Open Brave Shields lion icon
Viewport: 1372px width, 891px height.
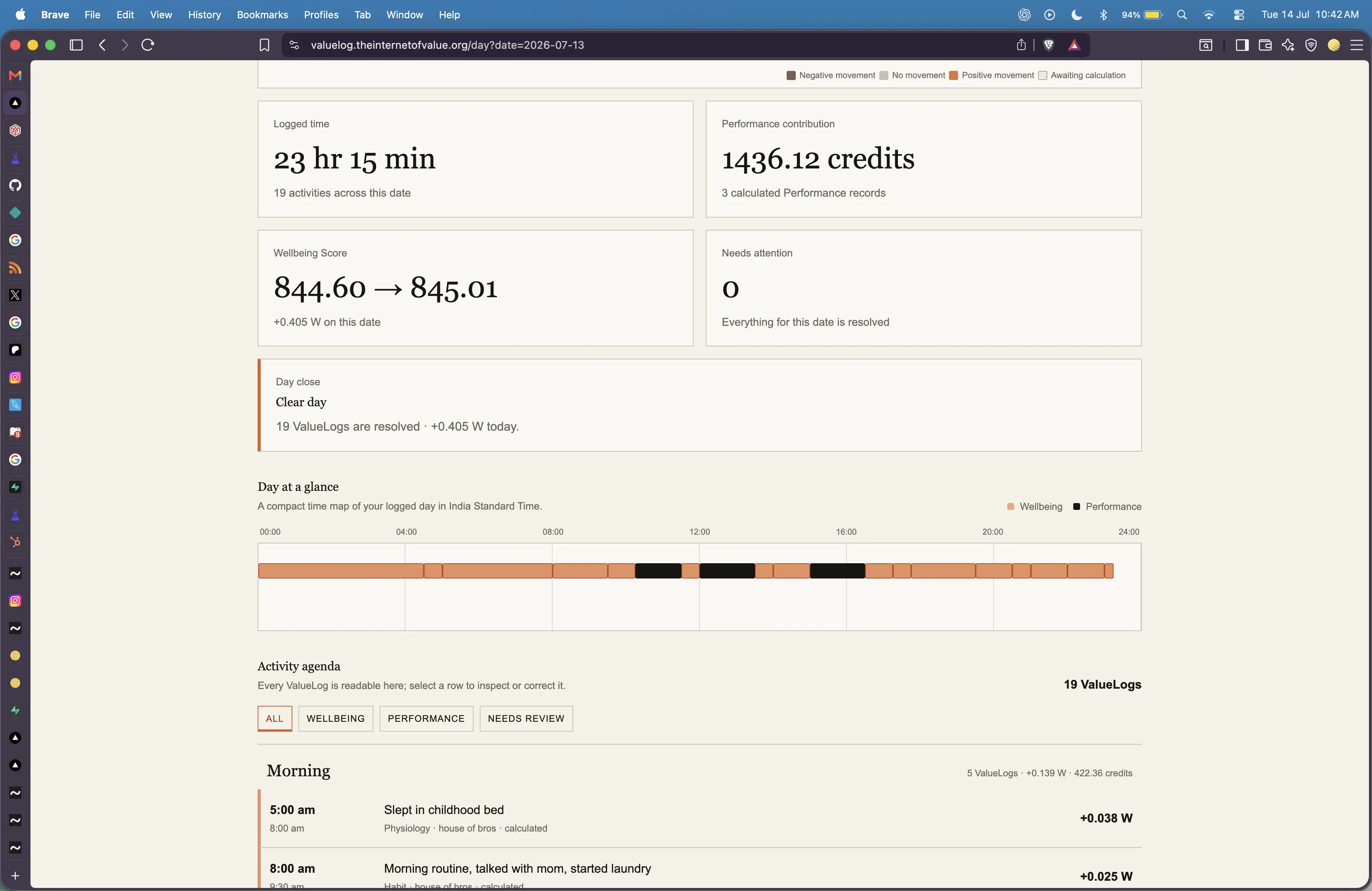[1048, 45]
